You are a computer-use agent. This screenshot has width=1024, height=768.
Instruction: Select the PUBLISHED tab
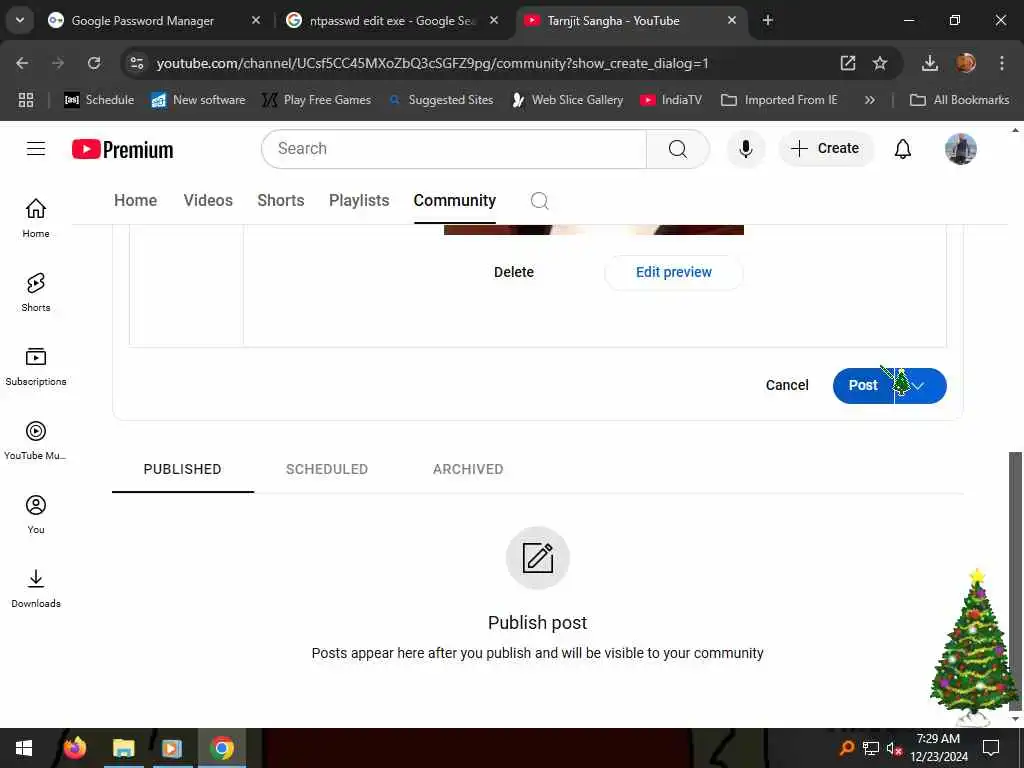[x=182, y=469]
